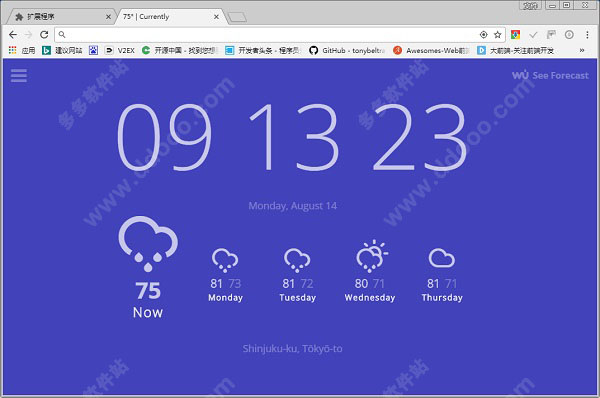The width and height of the screenshot is (600, 398).
Task: Click the user button left of the window controls
Action: click(530, 5)
